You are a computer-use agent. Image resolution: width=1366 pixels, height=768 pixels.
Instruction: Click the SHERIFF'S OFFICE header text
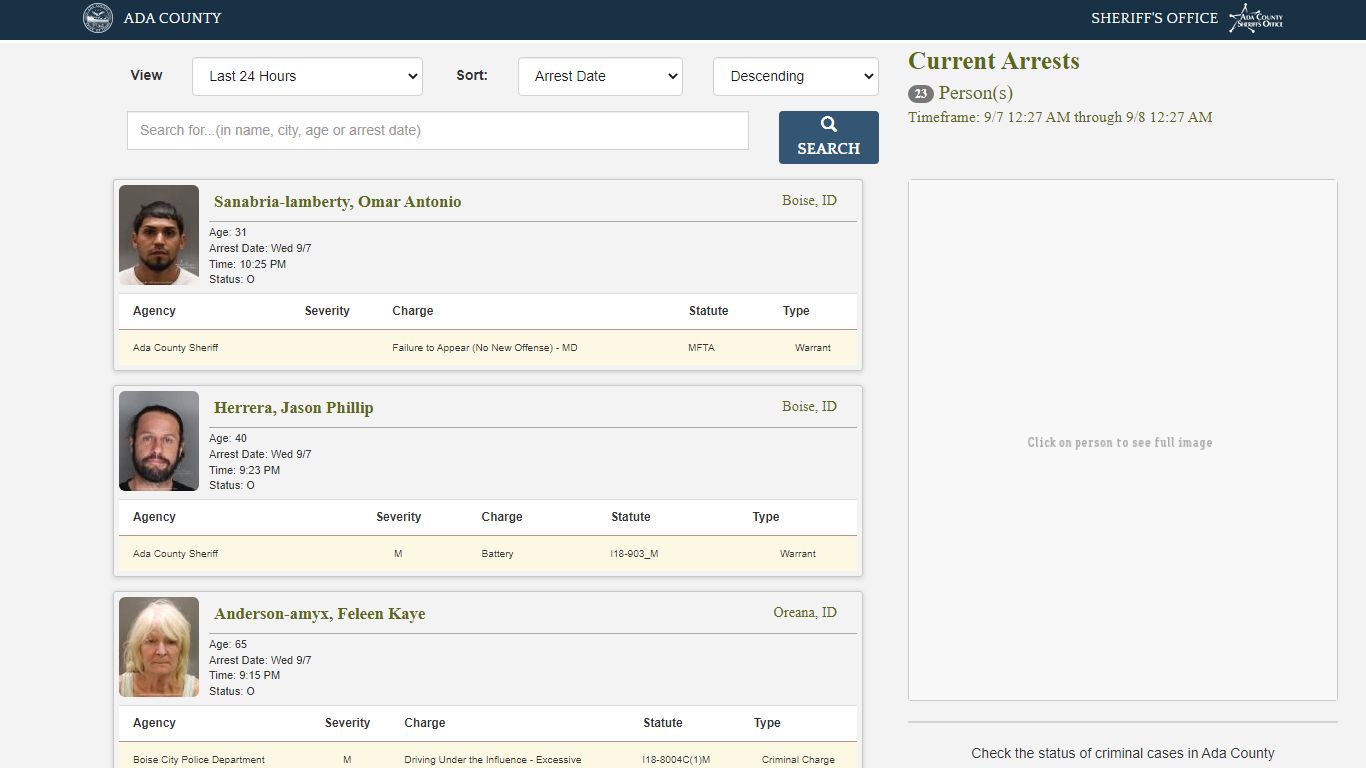[1154, 18]
